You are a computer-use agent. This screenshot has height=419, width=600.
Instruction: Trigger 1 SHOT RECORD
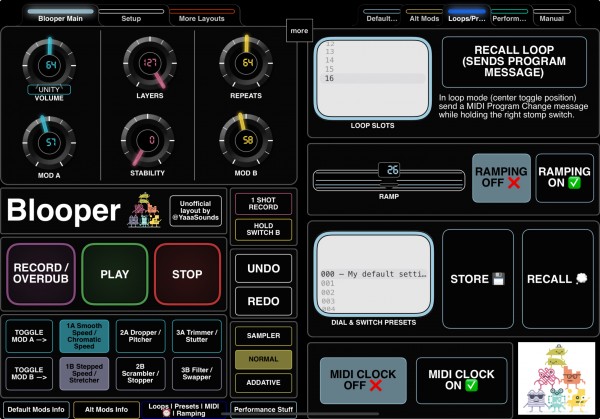[263, 204]
